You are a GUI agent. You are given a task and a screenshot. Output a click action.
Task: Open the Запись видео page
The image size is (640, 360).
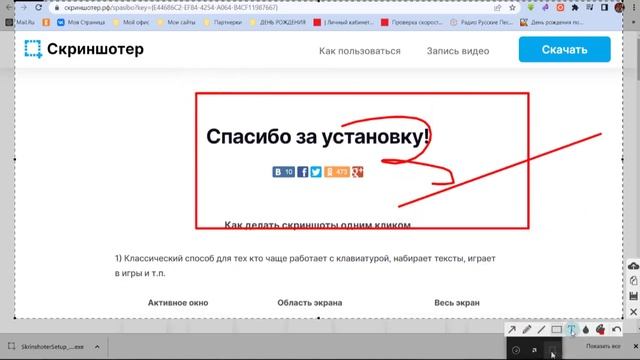click(458, 51)
